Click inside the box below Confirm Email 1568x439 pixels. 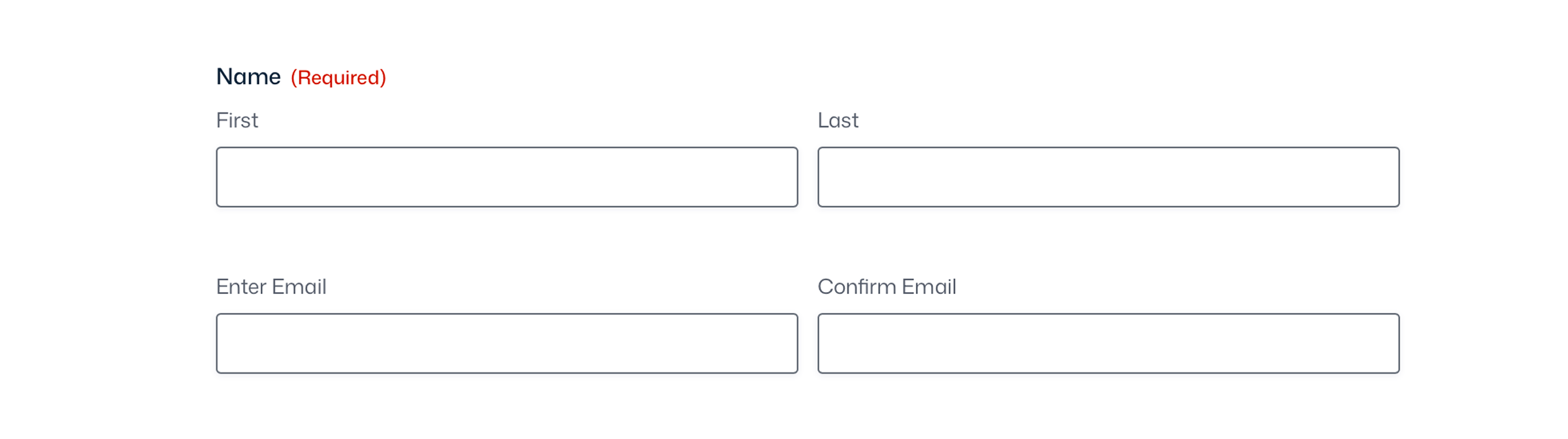[x=1108, y=344]
